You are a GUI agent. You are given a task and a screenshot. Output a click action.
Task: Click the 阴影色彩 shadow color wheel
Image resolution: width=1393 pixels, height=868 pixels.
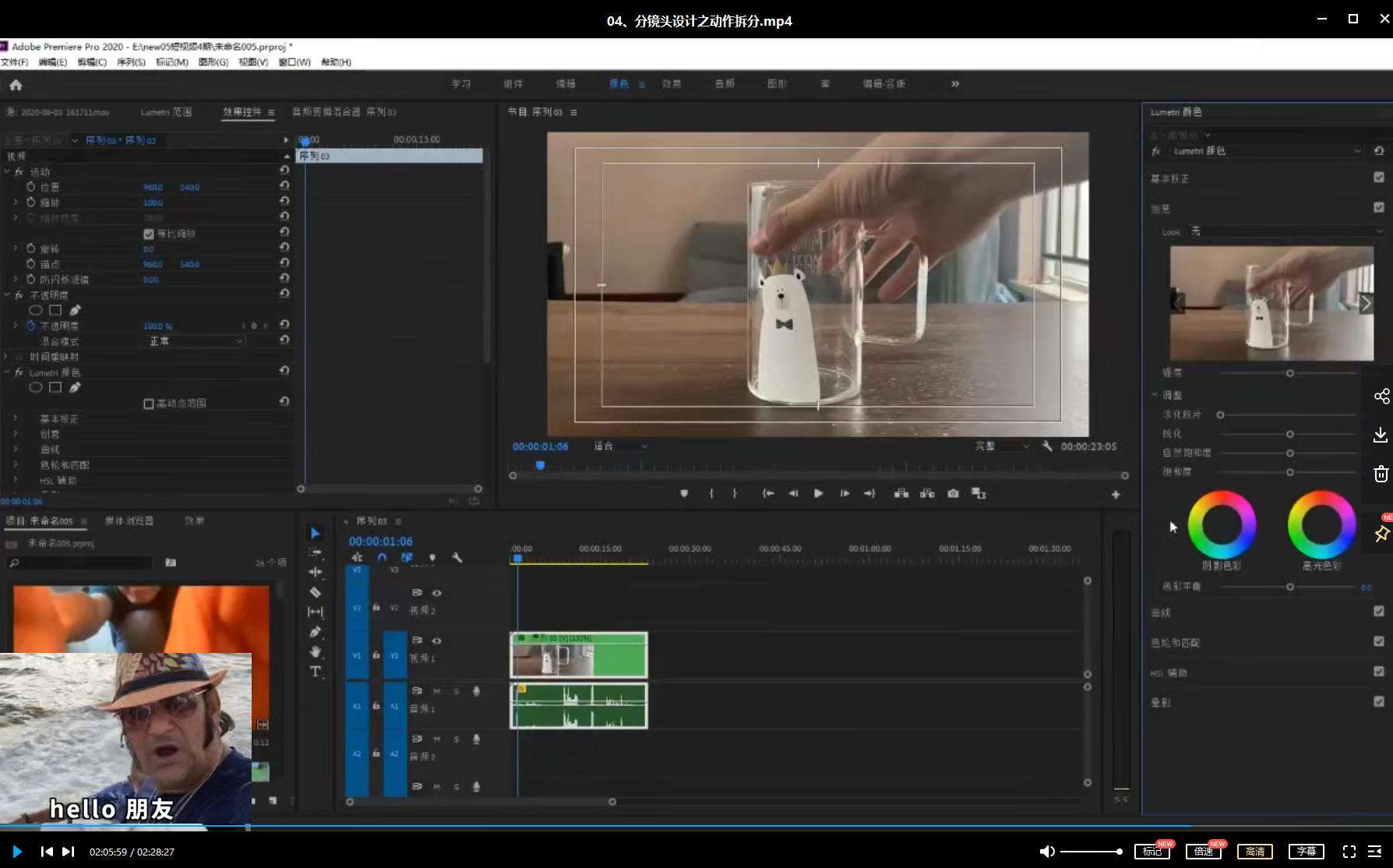point(1221,524)
